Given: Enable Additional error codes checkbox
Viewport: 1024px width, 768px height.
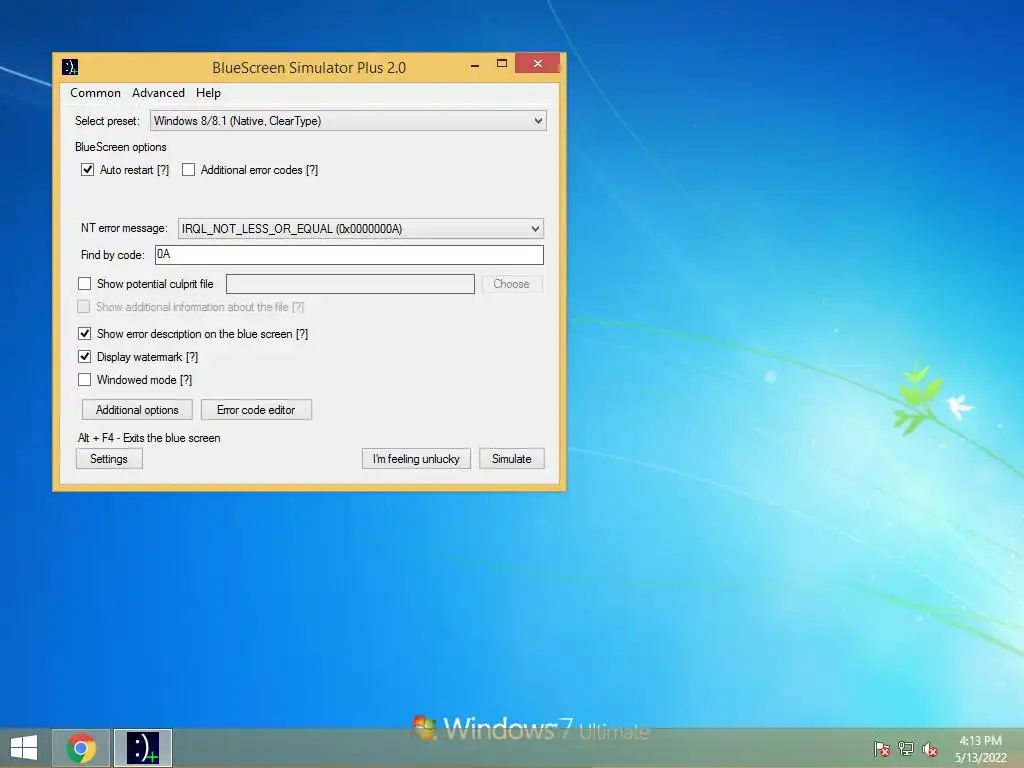Looking at the screenshot, I should (x=189, y=170).
